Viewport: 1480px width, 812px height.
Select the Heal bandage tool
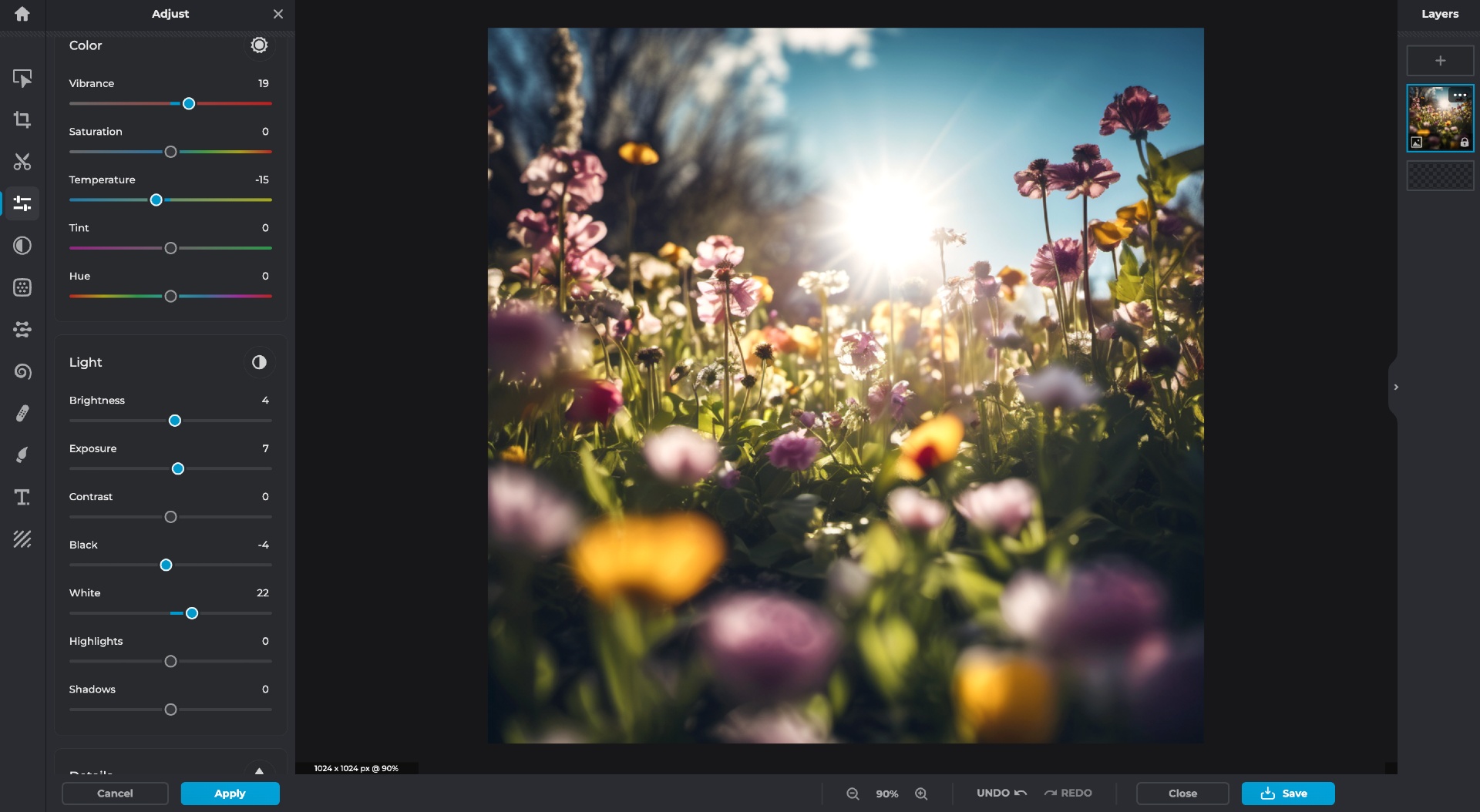22,414
